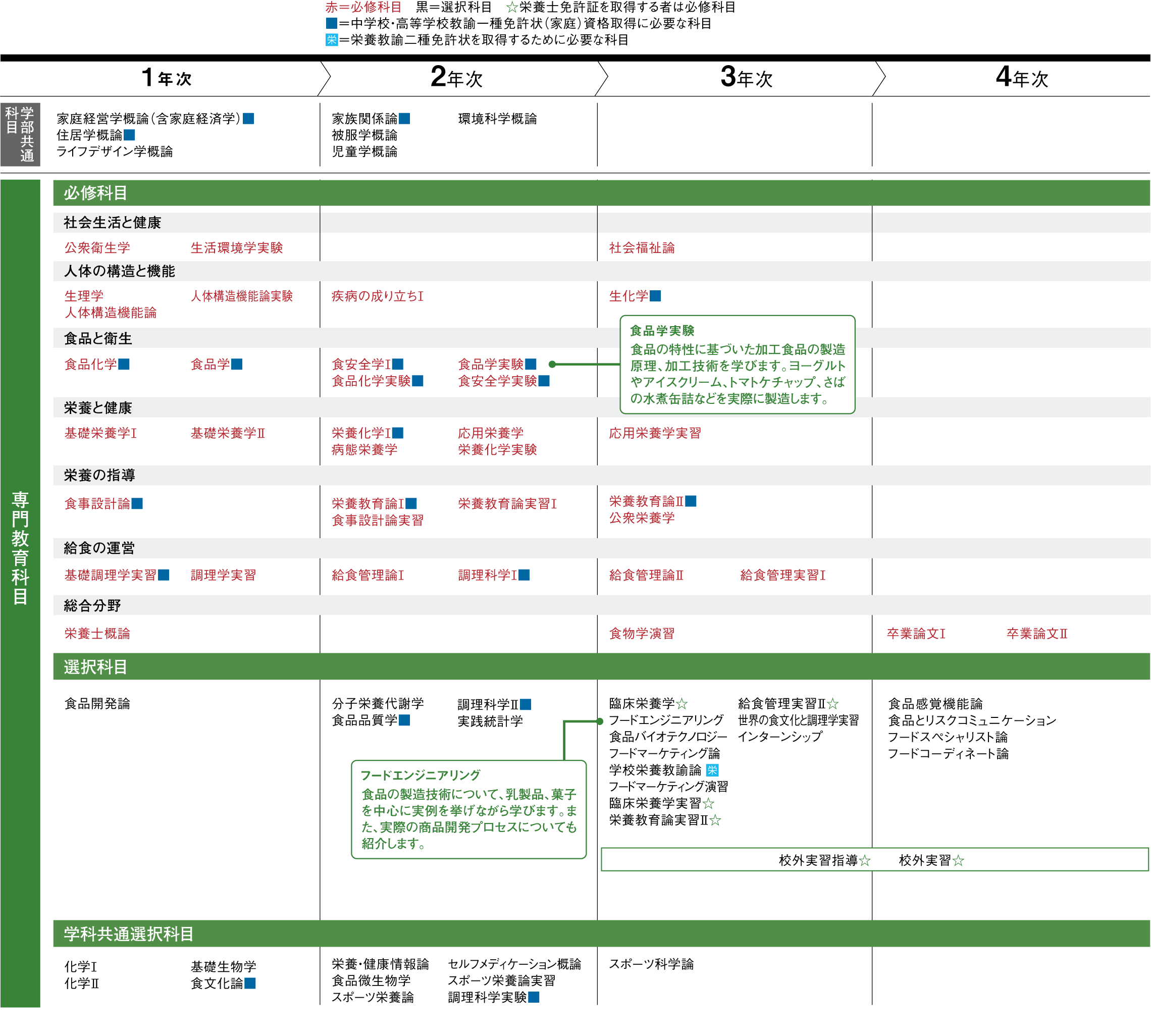Select the required course 生活環境学実験

[x=237, y=247]
